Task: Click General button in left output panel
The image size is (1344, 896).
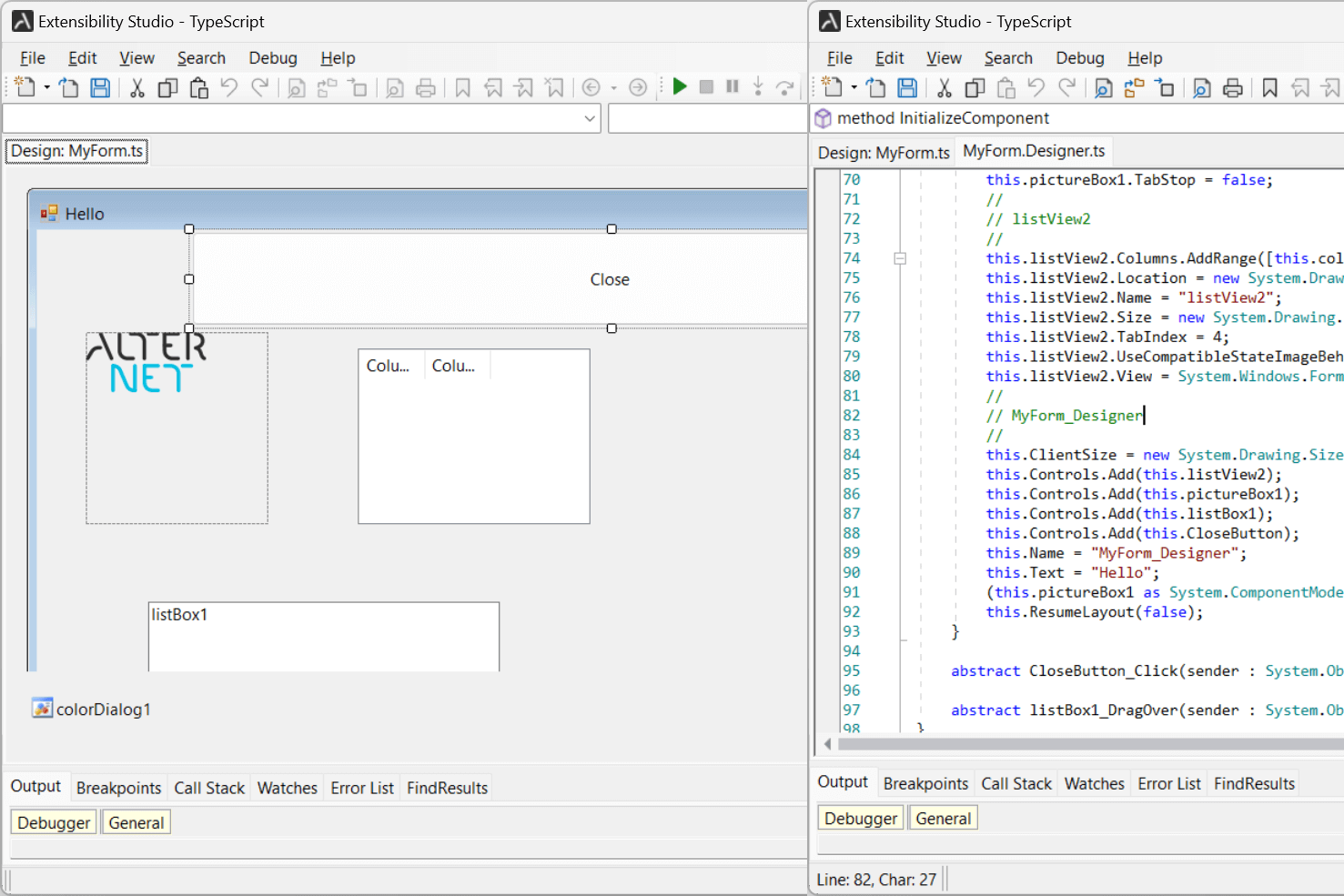Action: coord(136,822)
